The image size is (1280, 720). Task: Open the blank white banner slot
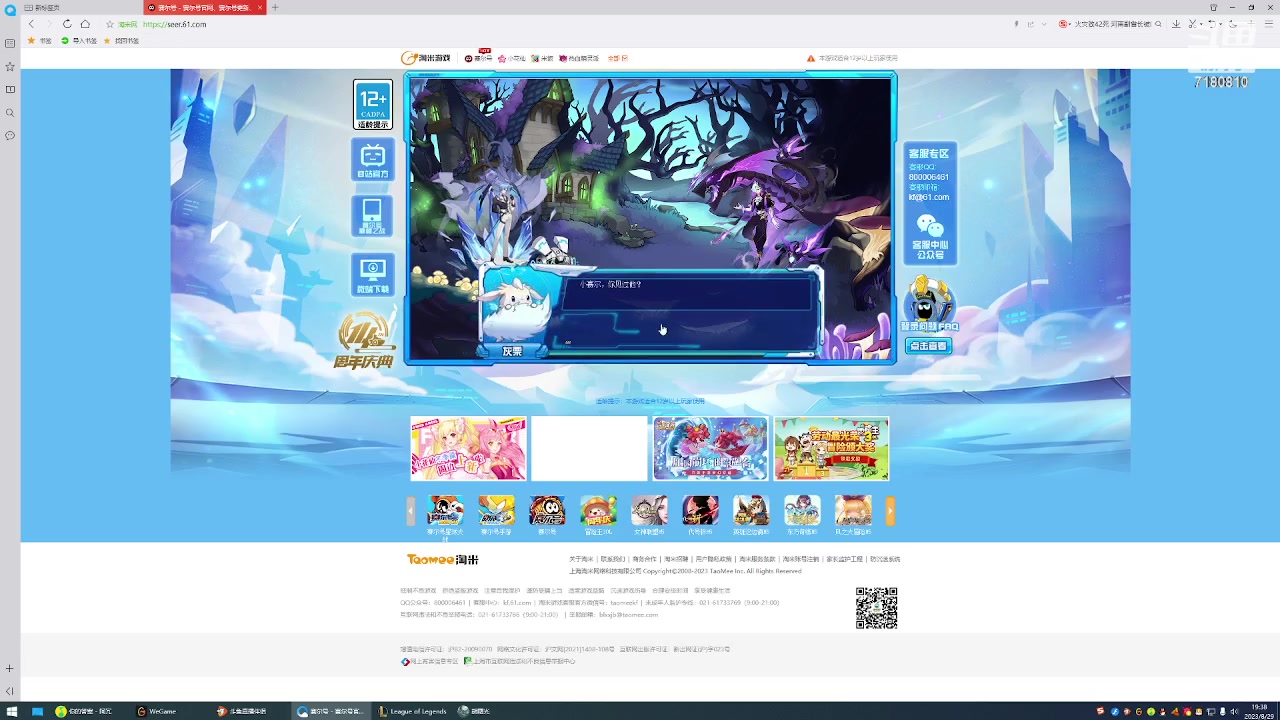pyautogui.click(x=589, y=448)
